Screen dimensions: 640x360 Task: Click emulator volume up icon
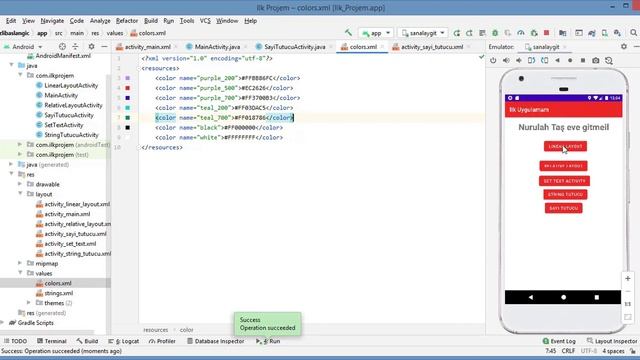506,60
